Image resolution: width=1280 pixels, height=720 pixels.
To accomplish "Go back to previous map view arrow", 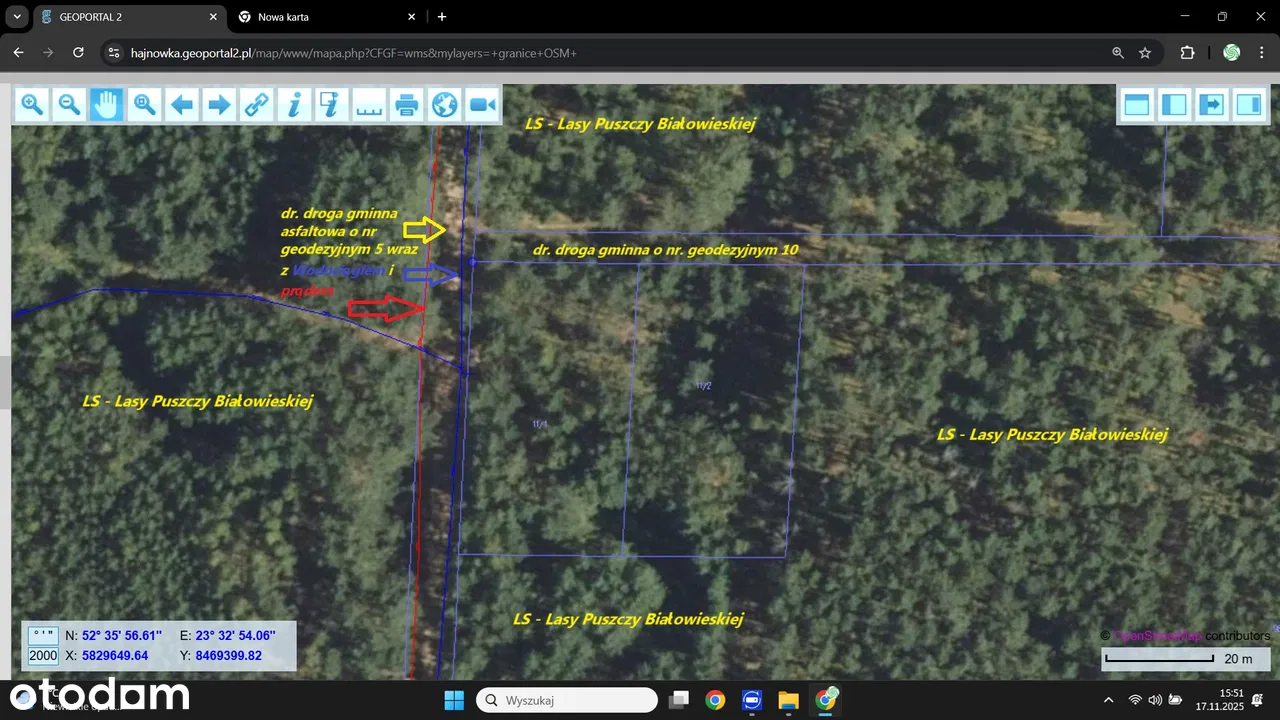I will [182, 104].
